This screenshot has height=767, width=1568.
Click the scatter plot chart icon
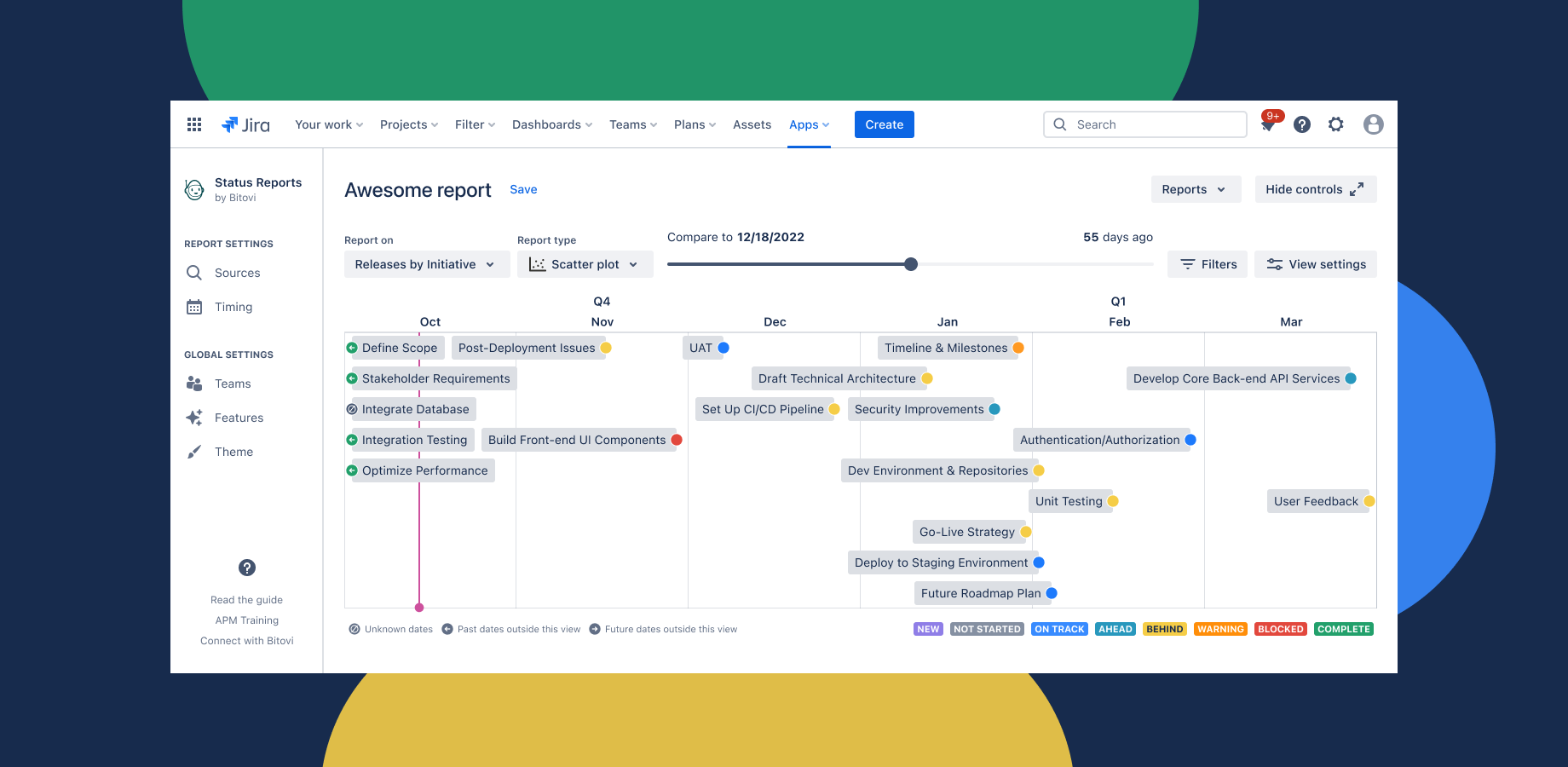click(537, 264)
